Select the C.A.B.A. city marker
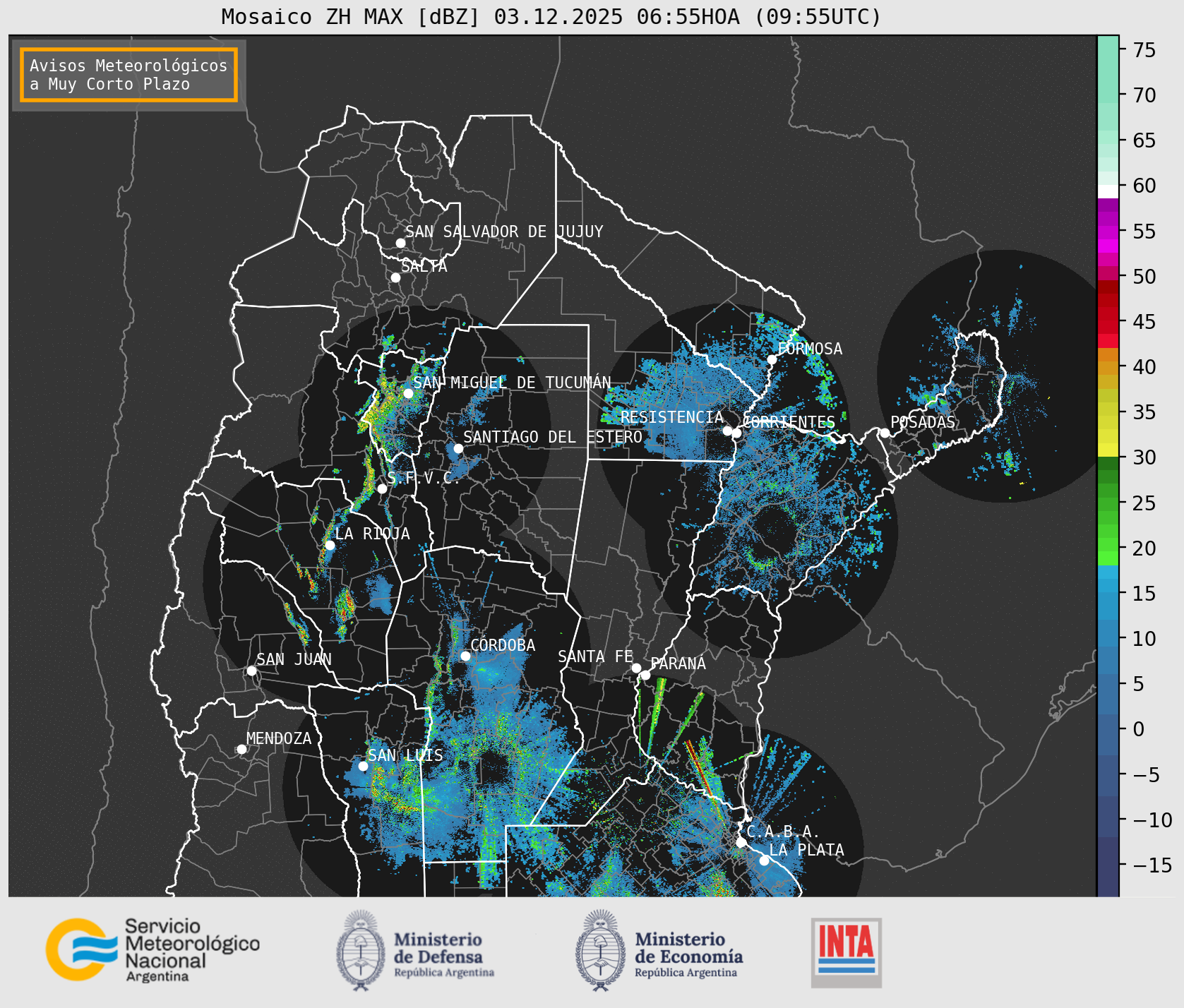This screenshot has width=1184, height=1008. pyautogui.click(x=741, y=842)
